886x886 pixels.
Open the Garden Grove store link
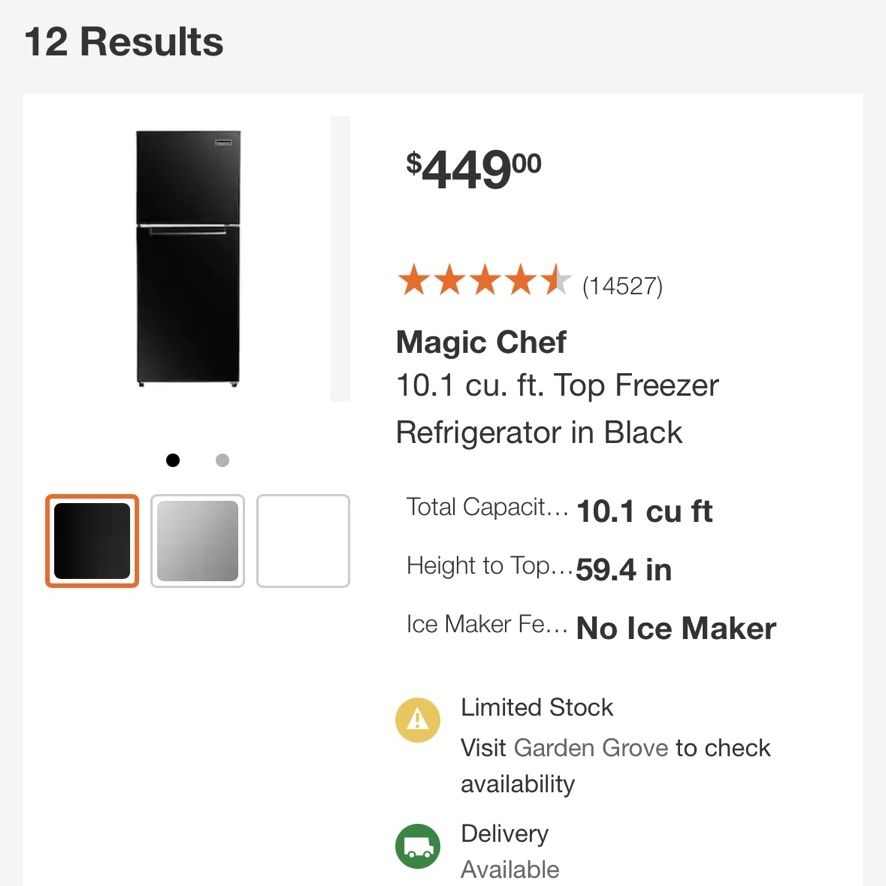pyautogui.click(x=591, y=748)
